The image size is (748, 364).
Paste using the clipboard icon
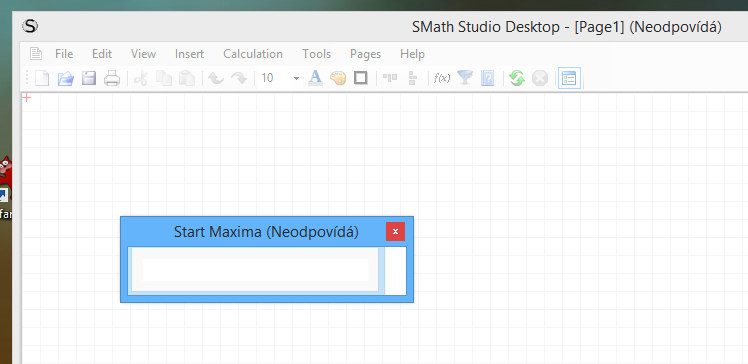[187, 78]
